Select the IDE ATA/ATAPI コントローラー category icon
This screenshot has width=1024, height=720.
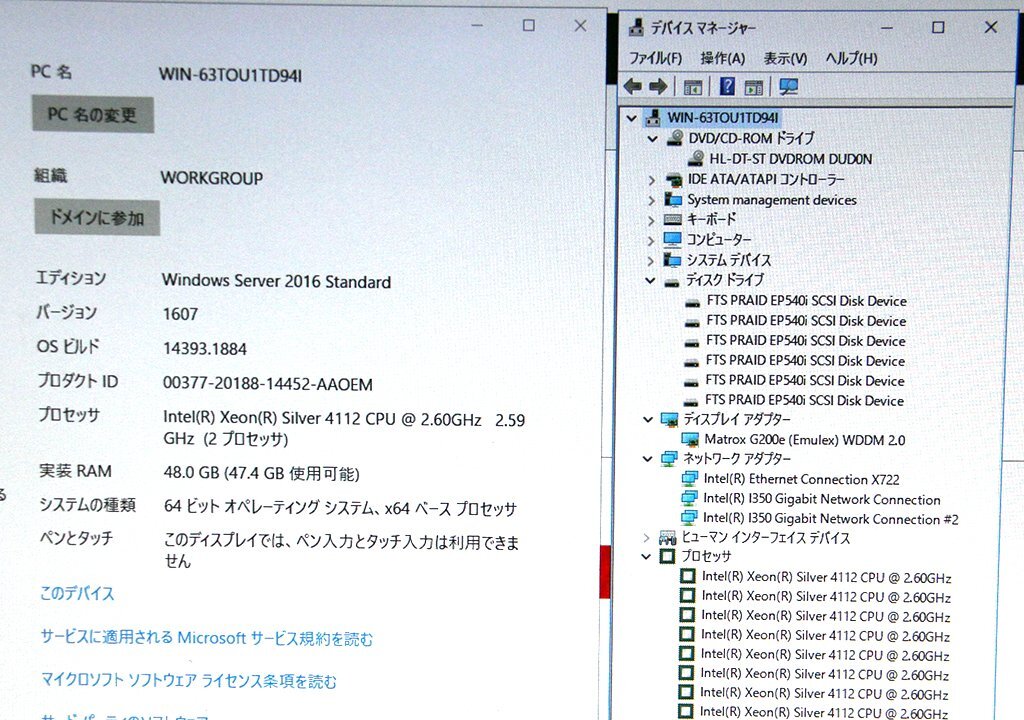[x=673, y=179]
